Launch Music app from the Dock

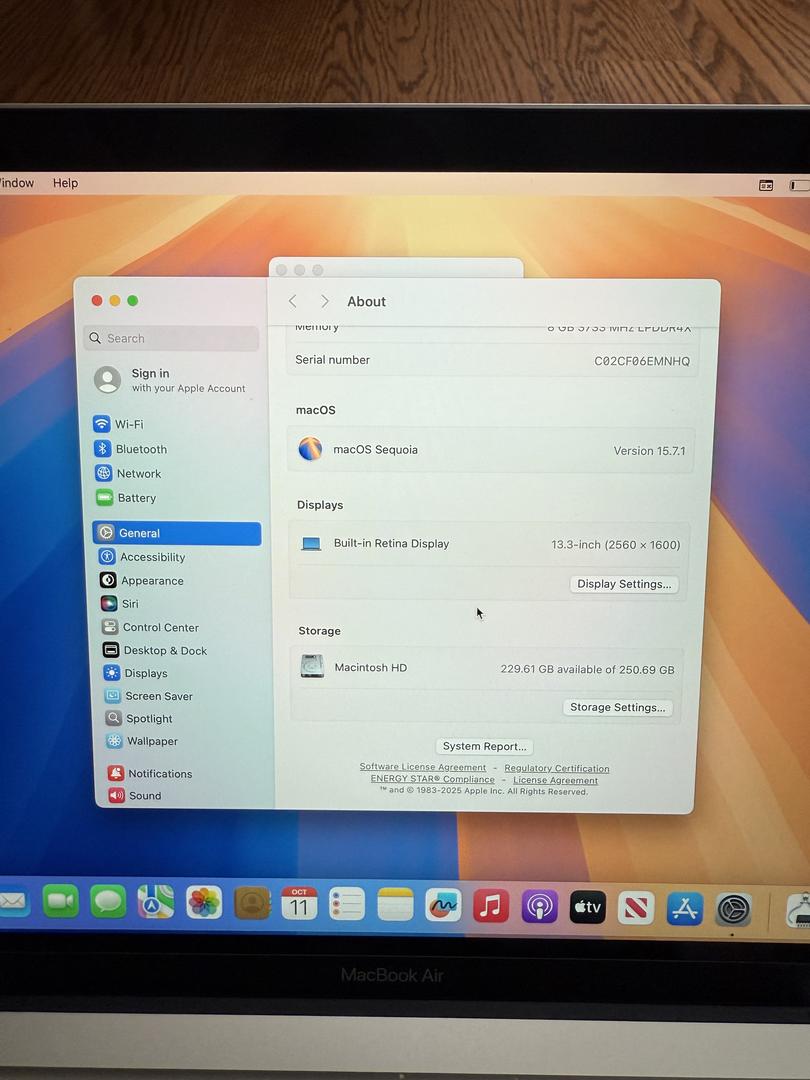click(x=490, y=906)
